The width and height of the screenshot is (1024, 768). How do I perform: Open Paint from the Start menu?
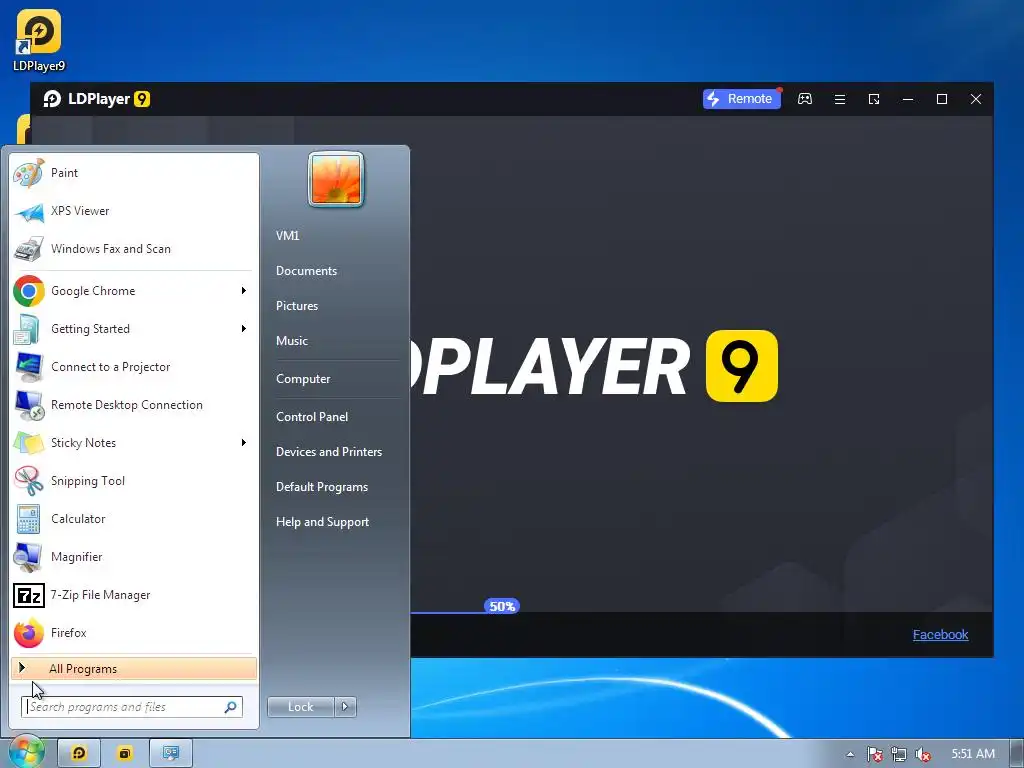(134, 173)
